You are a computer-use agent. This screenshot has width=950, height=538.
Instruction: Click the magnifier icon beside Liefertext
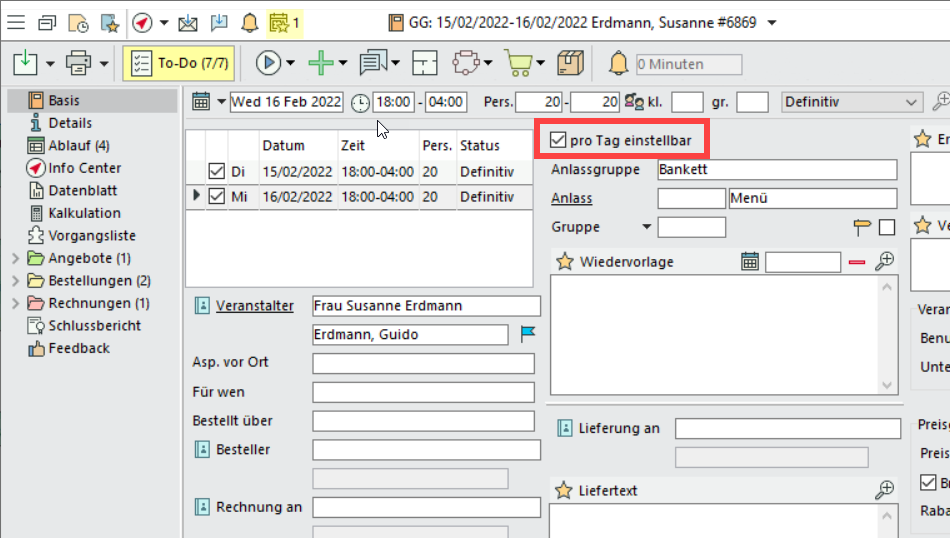pos(884,490)
